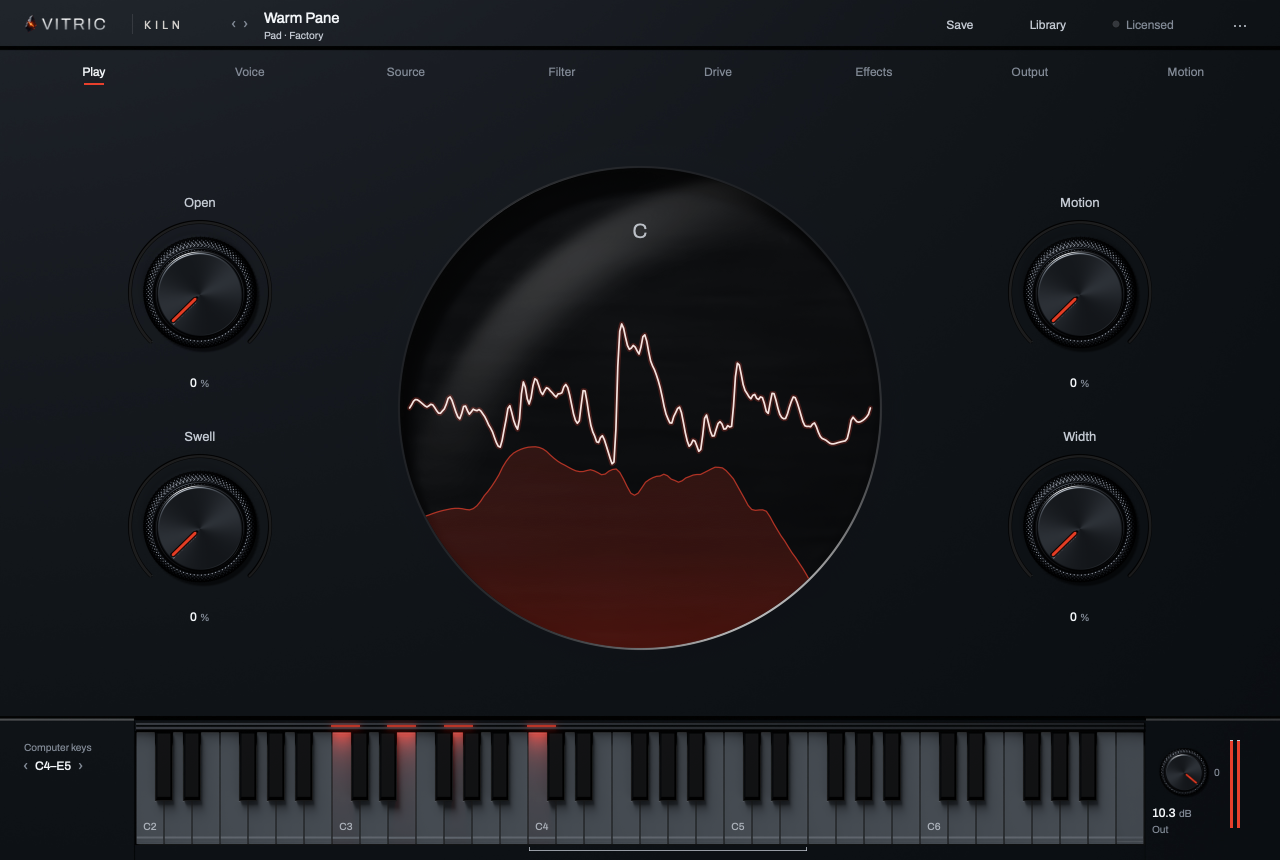1280x860 pixels.
Task: Open the preset Library
Action: point(1048,25)
